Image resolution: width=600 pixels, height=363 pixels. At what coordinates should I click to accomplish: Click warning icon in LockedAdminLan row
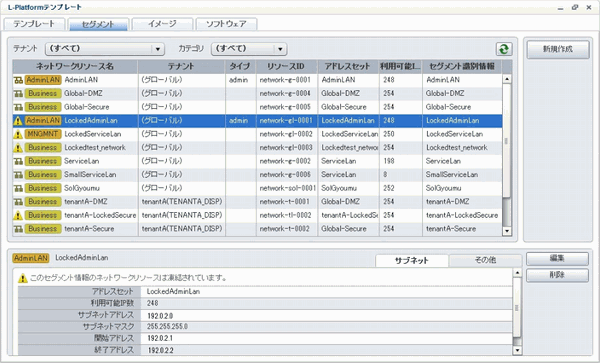coord(18,121)
